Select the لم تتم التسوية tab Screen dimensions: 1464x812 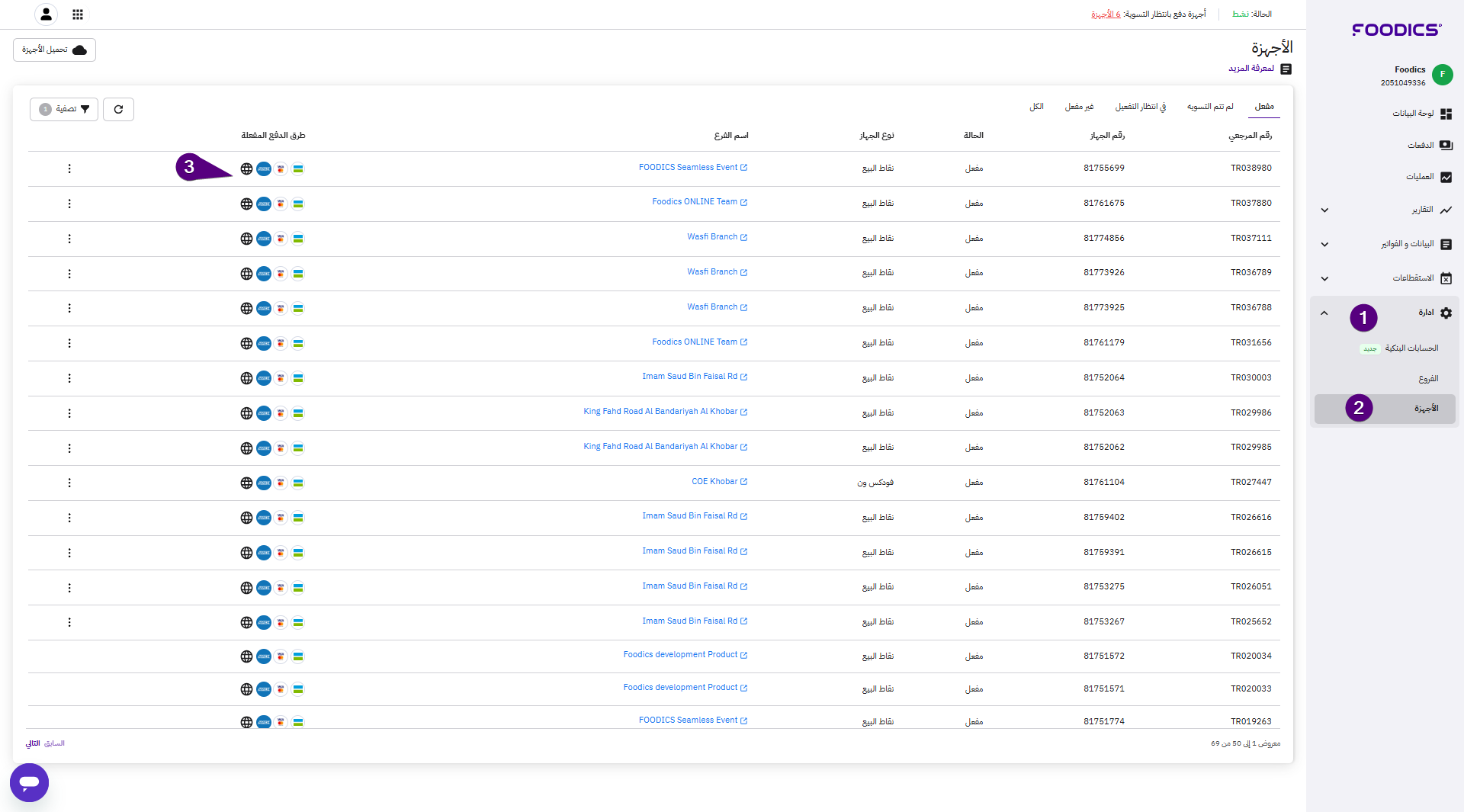coord(1210,107)
